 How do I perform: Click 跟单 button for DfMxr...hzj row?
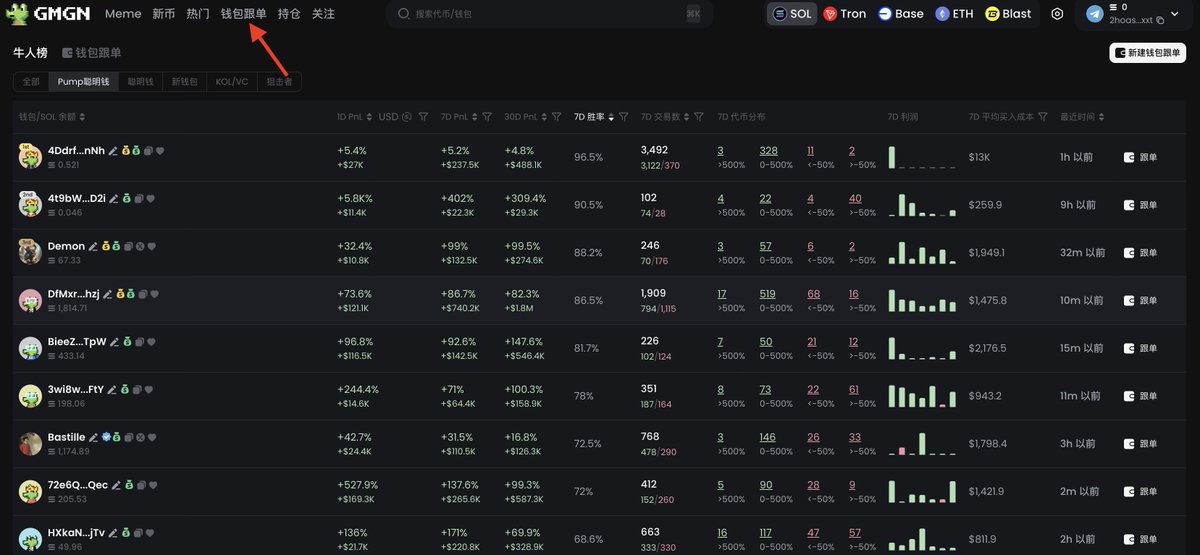point(1140,300)
